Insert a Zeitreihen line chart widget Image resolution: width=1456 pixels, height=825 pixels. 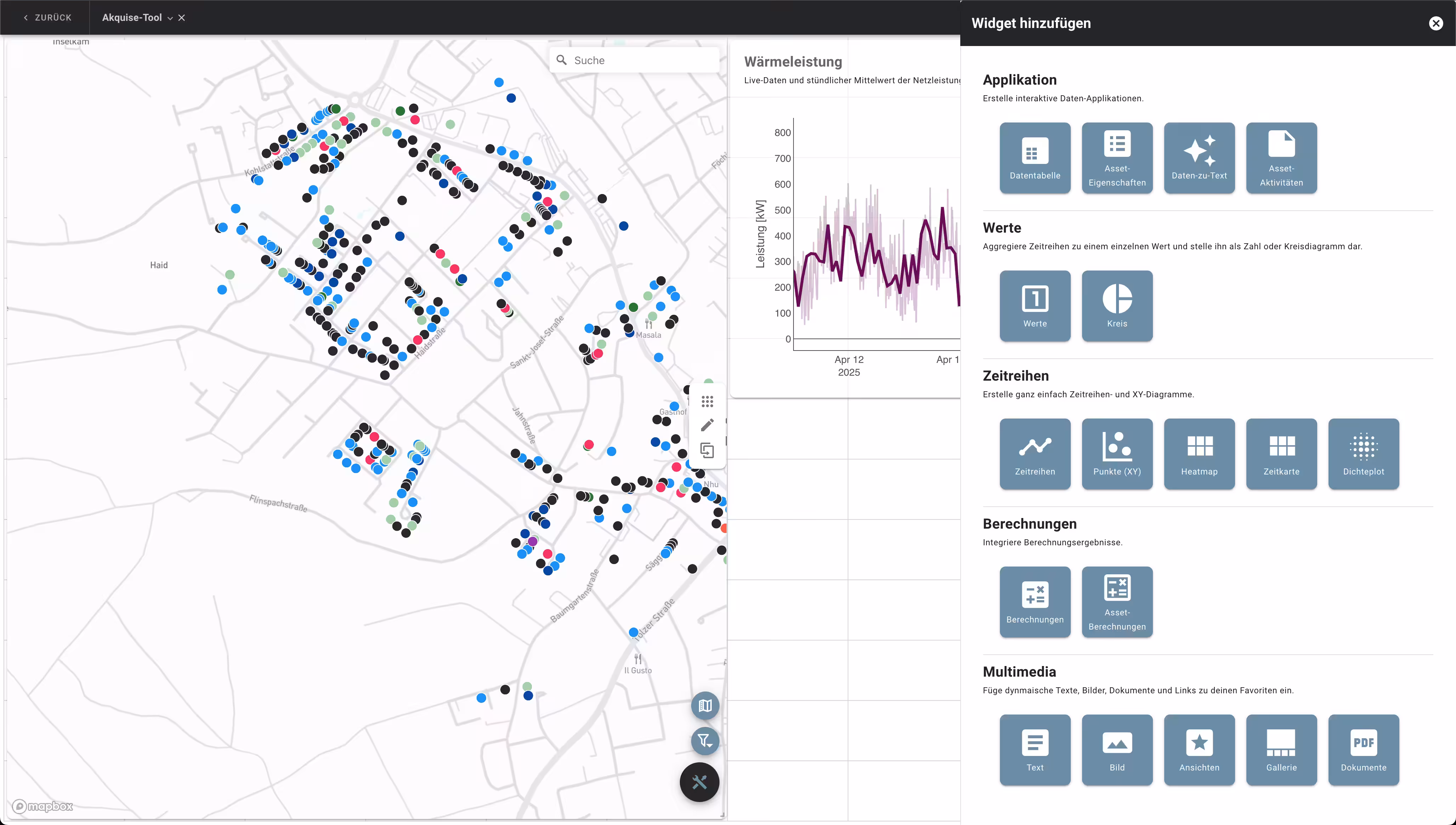[x=1035, y=454]
